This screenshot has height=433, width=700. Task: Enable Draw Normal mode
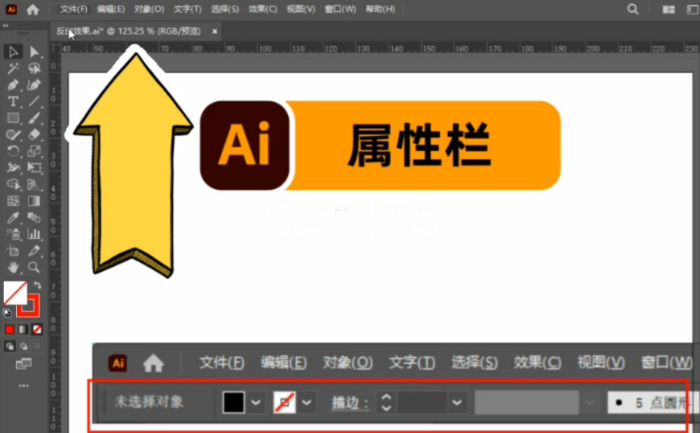(x=9, y=346)
